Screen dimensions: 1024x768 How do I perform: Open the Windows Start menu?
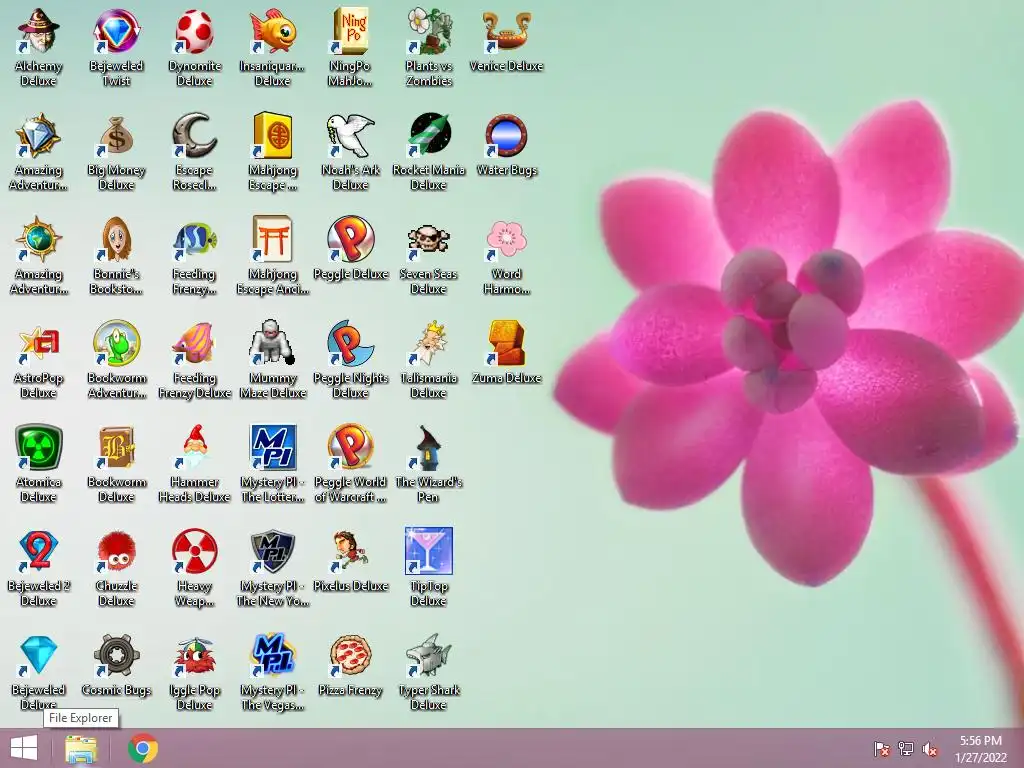click(x=24, y=748)
